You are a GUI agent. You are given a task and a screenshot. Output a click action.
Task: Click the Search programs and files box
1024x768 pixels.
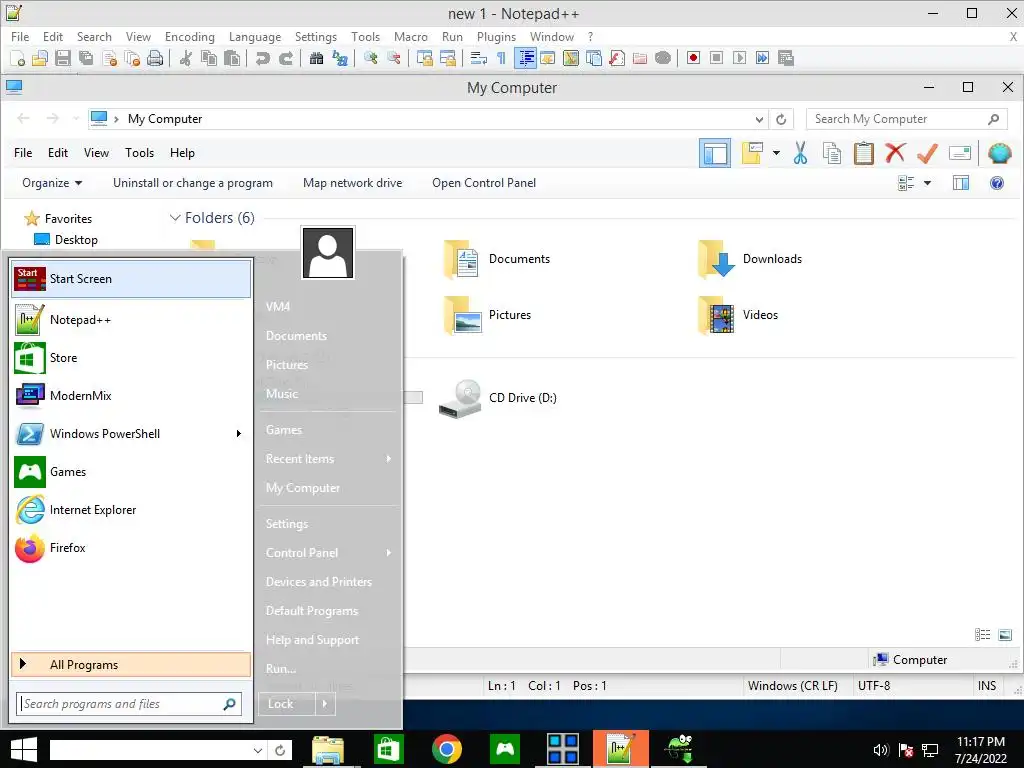(x=129, y=704)
